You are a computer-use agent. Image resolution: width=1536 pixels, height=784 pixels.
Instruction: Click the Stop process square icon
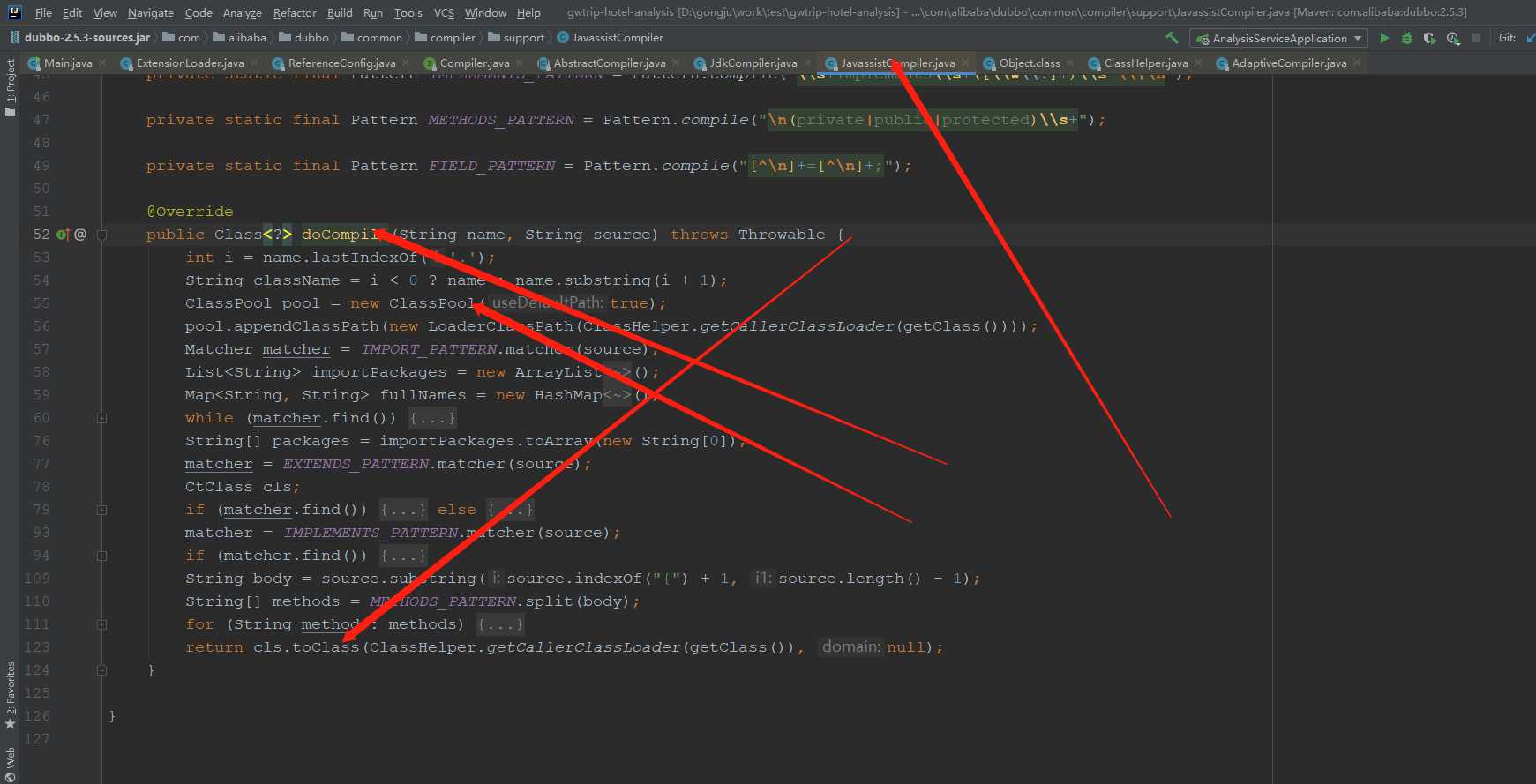click(x=1476, y=38)
